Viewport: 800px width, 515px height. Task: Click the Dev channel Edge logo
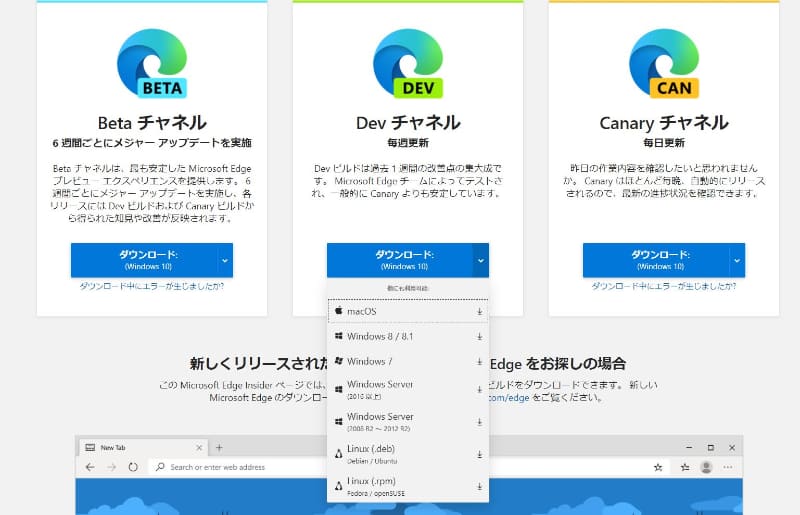[x=408, y=63]
